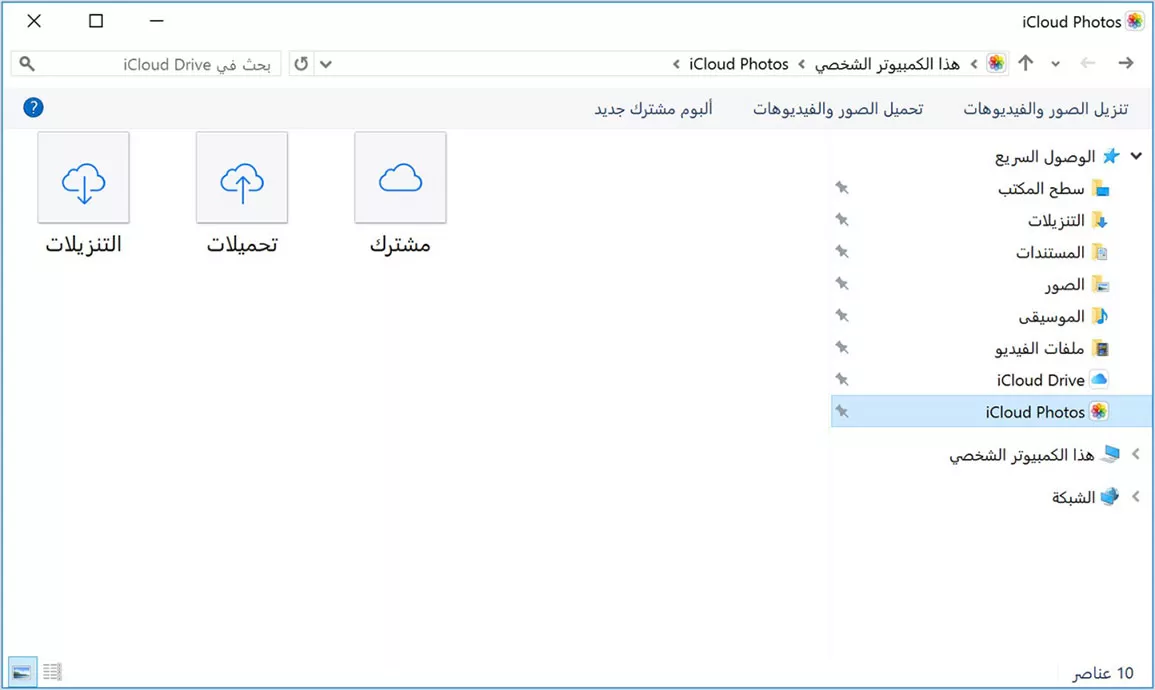Screen dimensions: 1155x690
Task: Click the title bar iCloud Photos icon
Action: pyautogui.click(x=1135, y=21)
